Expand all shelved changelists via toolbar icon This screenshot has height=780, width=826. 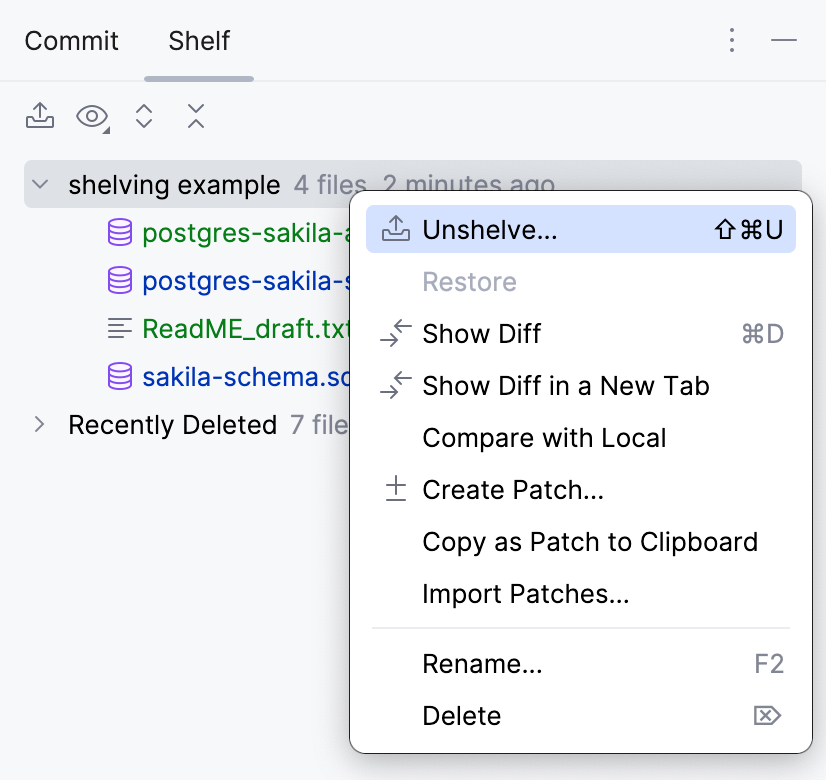coord(143,116)
